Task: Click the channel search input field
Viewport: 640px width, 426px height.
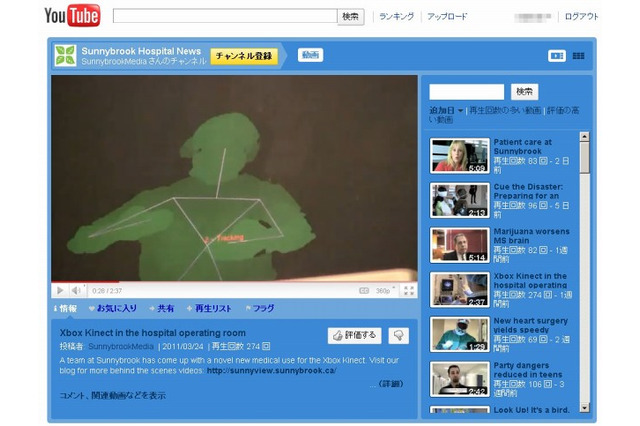Action: (467, 92)
